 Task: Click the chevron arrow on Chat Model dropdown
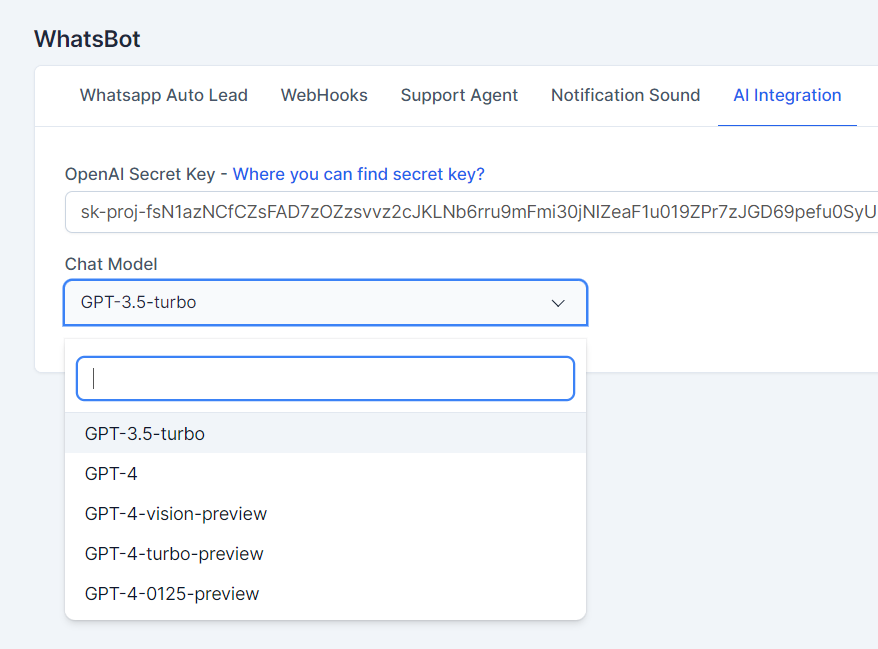click(x=559, y=303)
